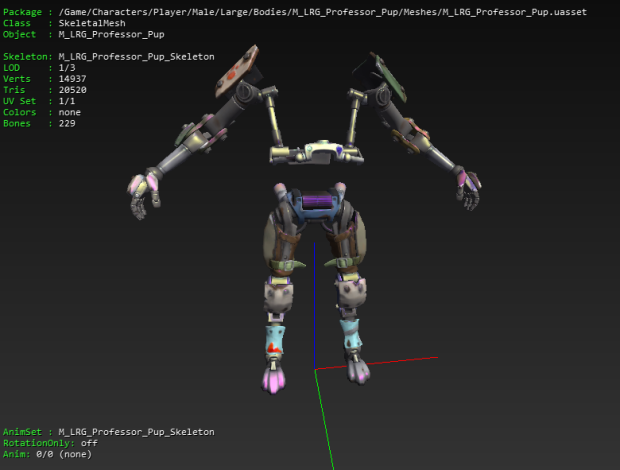
Task: Click the UV Set value '1/1'
Action: pyautogui.click(x=67, y=101)
